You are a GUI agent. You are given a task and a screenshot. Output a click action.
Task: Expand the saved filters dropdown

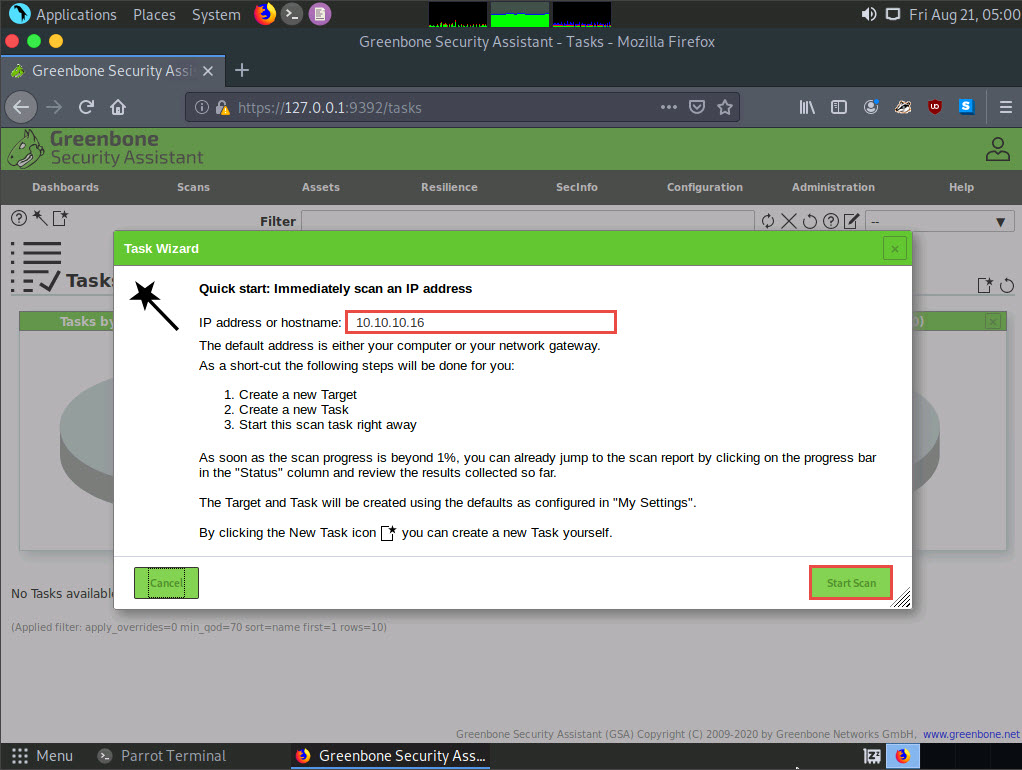(939, 222)
